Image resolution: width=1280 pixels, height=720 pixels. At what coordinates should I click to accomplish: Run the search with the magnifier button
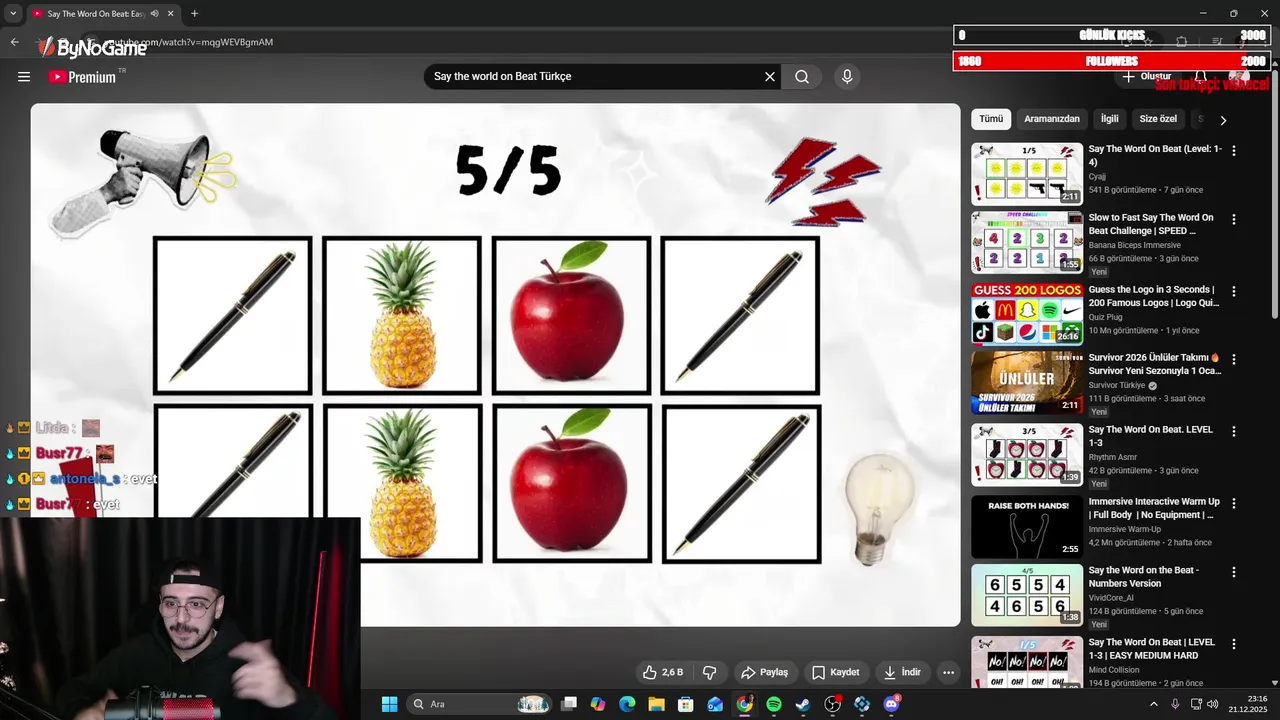(x=802, y=77)
